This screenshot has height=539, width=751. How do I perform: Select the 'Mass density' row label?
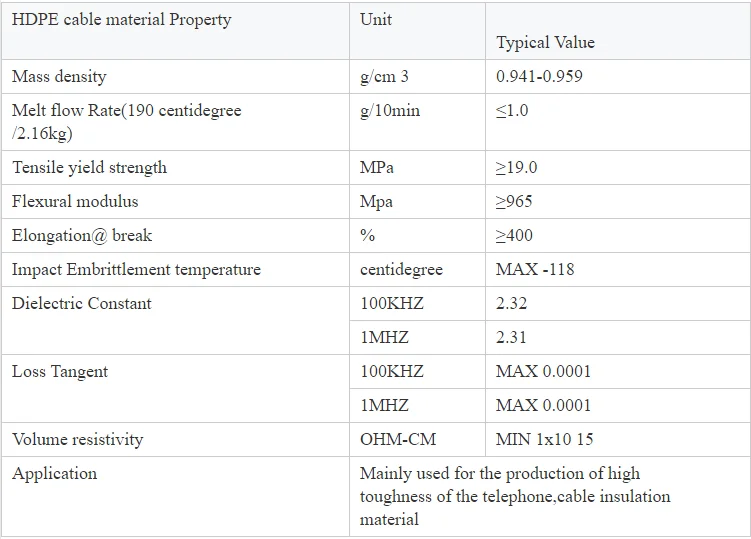point(59,76)
